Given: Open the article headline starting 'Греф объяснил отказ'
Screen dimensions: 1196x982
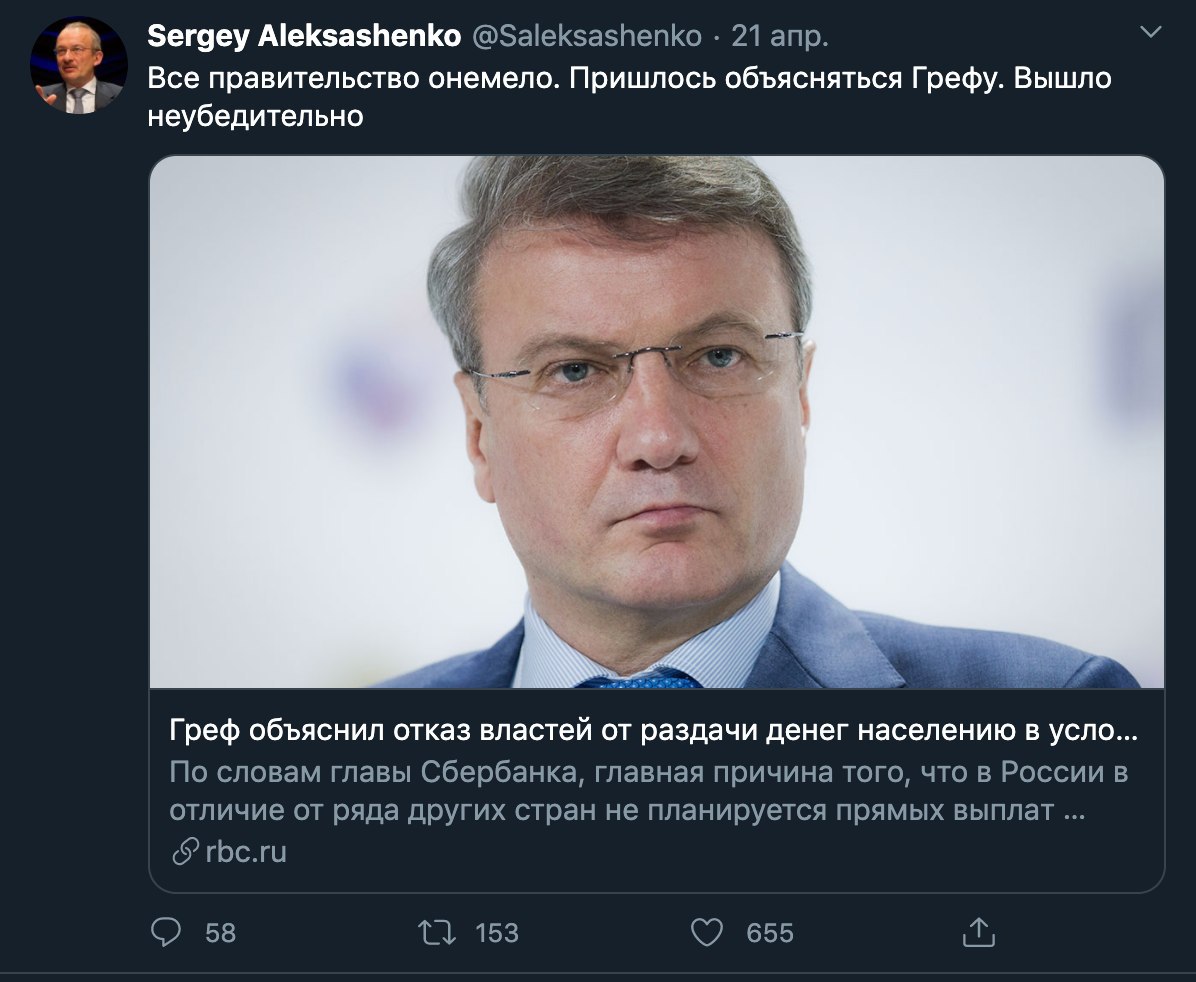Looking at the screenshot, I should [654, 730].
